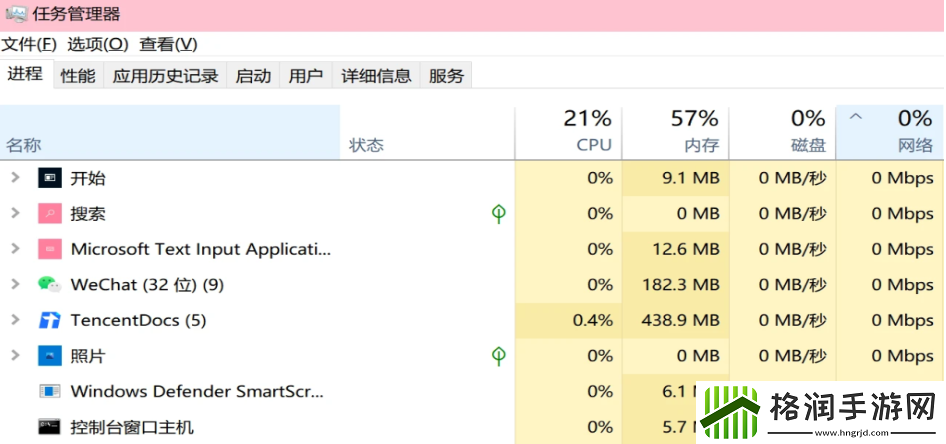Click the 开始 process icon
This screenshot has height=444, width=946.
tap(49, 178)
